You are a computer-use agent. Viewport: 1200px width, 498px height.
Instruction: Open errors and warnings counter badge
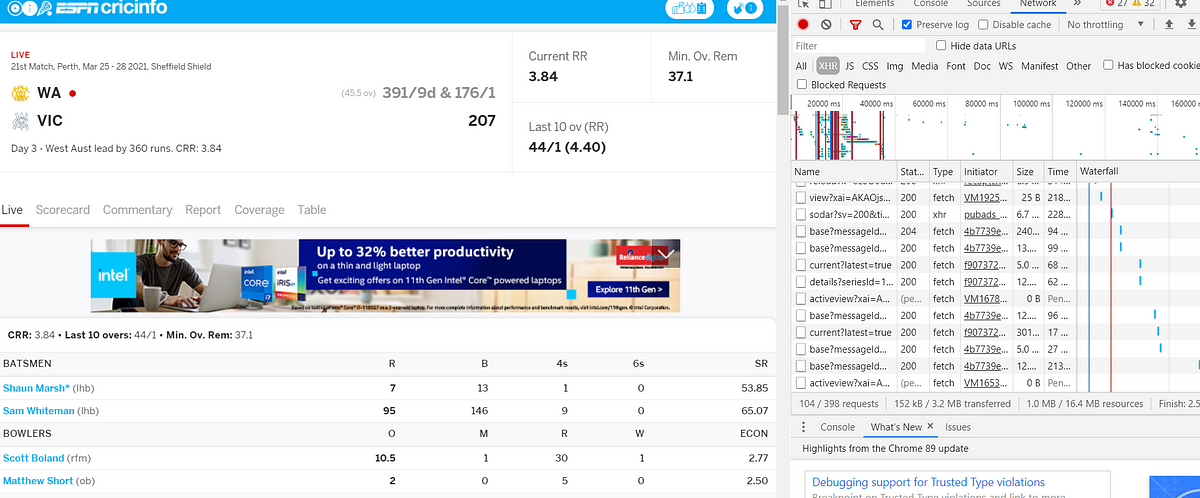tap(1128, 4)
